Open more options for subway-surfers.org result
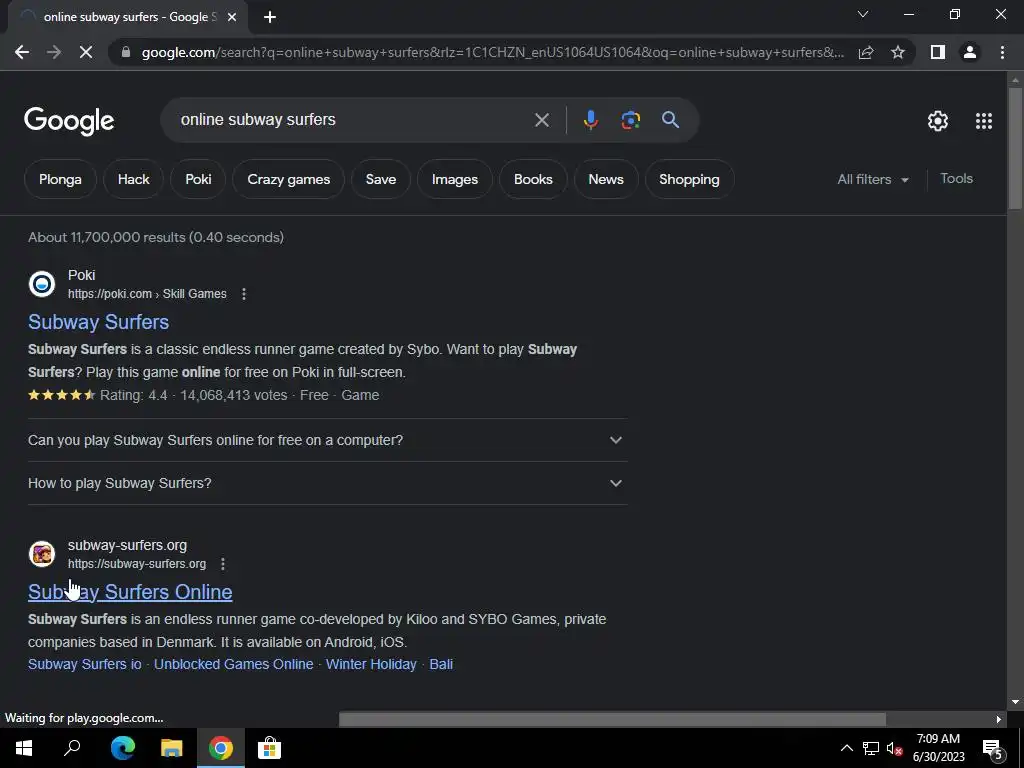Image resolution: width=1024 pixels, height=768 pixels. tap(223, 564)
